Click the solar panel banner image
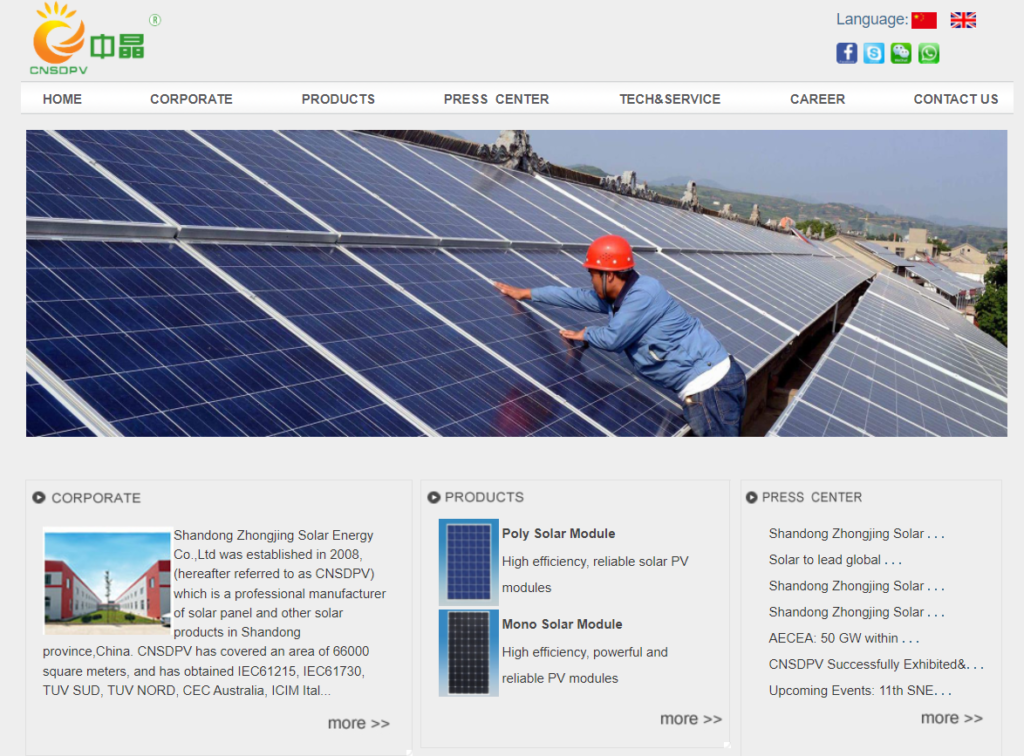Screen dimensions: 1024x756 coord(517,283)
